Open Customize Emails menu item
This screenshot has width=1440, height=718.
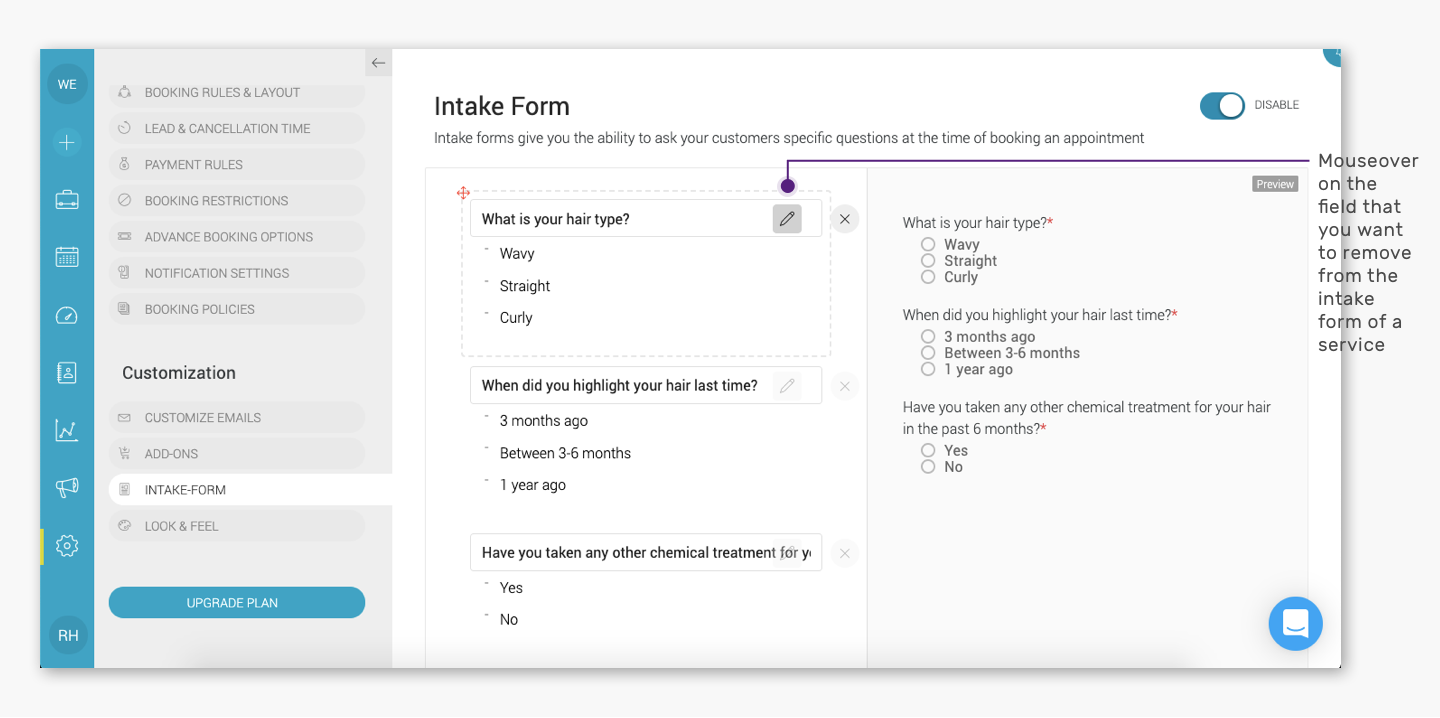237,417
